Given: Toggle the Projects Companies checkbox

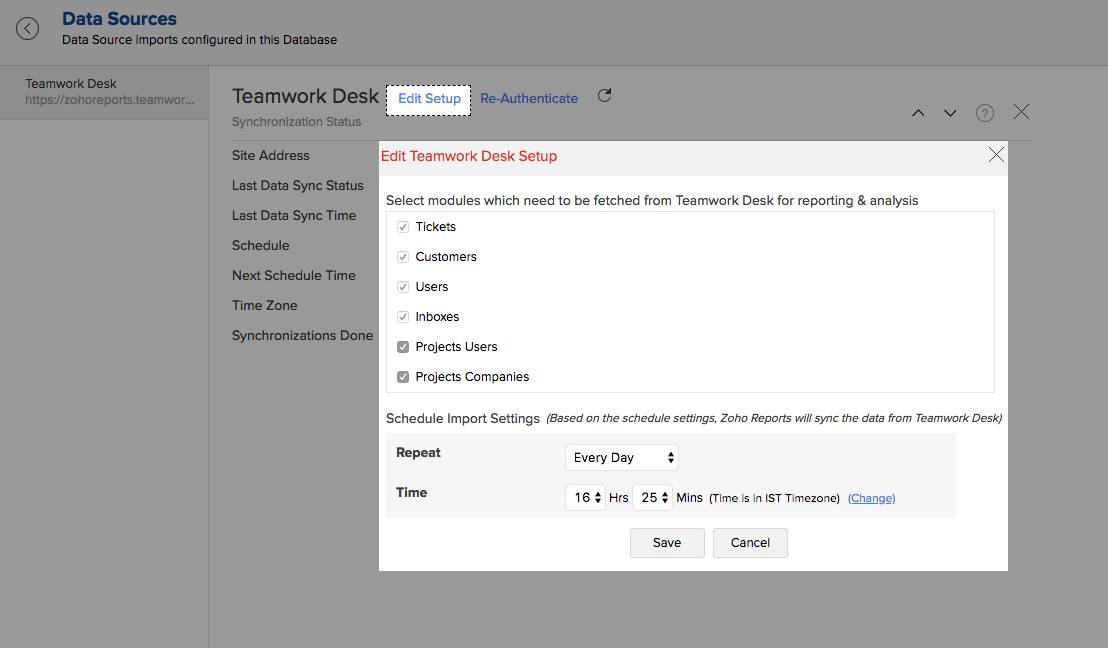Looking at the screenshot, I should 403,377.
